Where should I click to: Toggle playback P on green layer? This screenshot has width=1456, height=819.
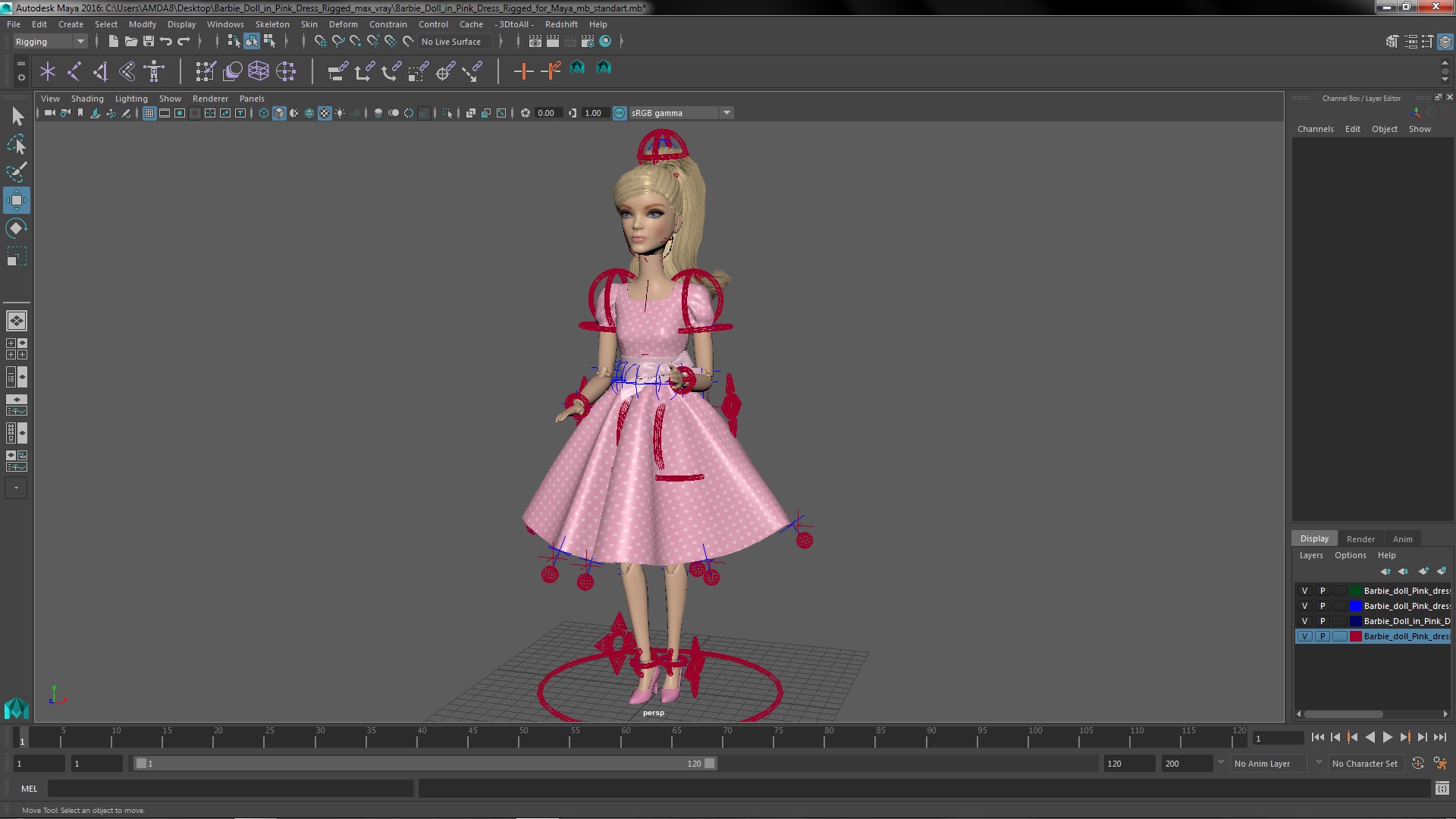pyautogui.click(x=1323, y=591)
